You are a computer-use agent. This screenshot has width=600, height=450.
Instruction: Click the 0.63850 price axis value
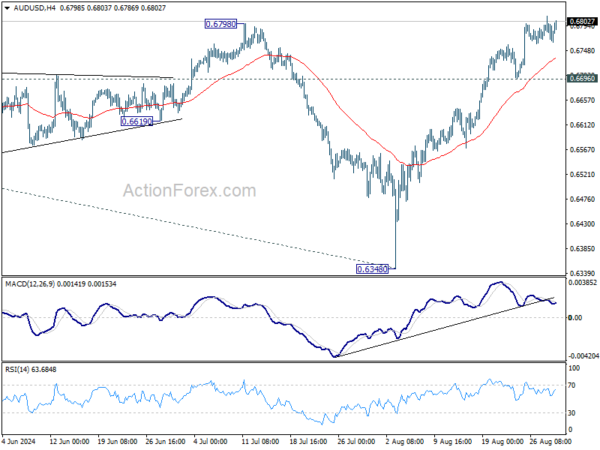582,249
